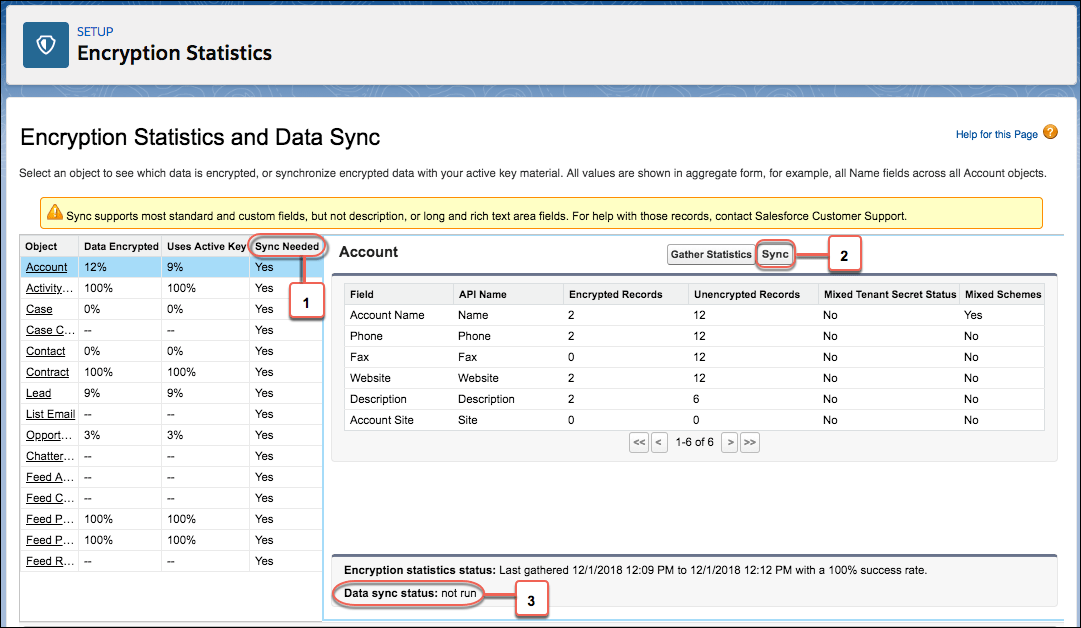The image size is (1081, 628).
Task: Click the Sync button
Action: (x=775, y=254)
